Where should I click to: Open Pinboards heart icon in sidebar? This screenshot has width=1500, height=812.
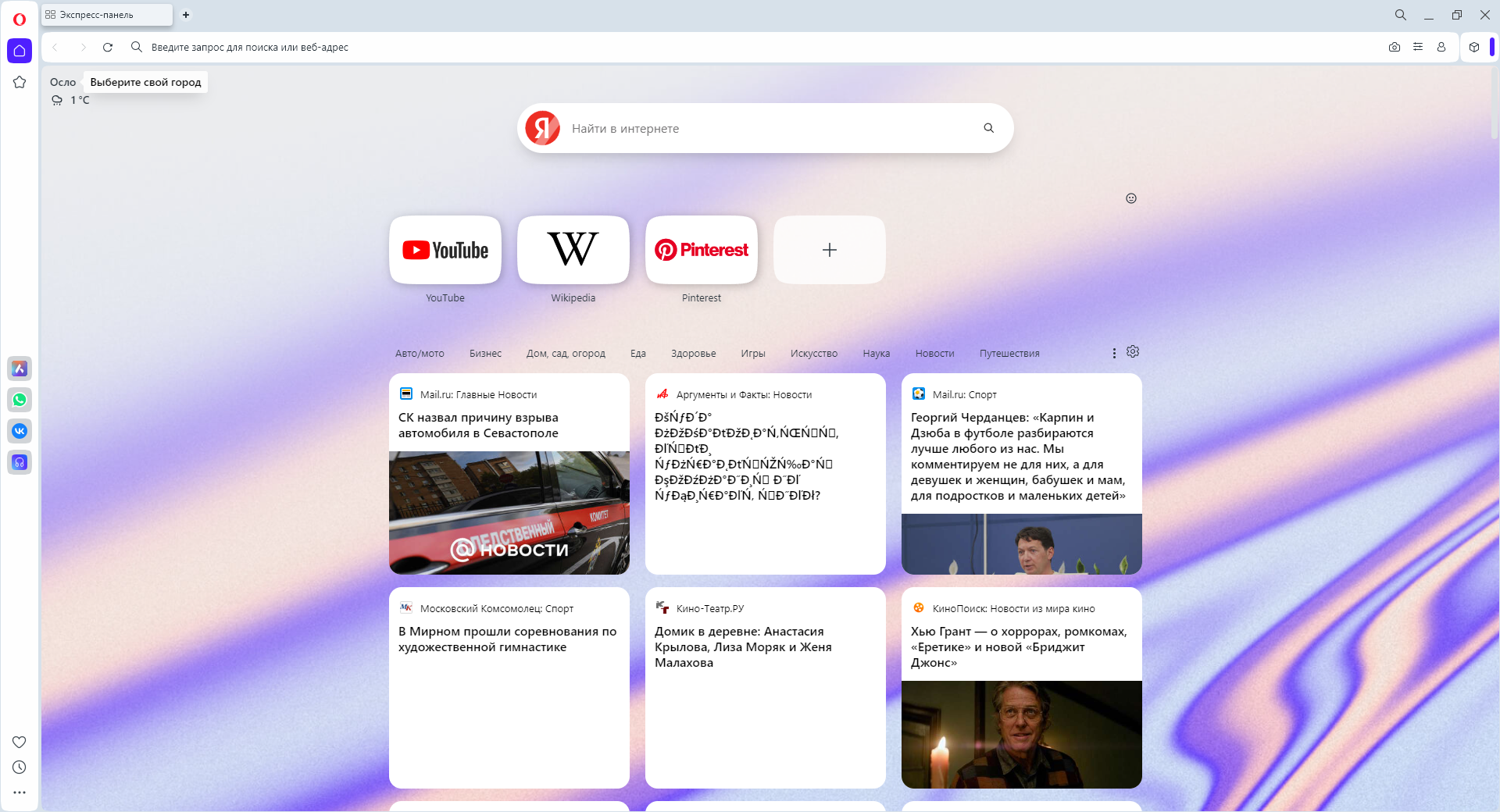[x=20, y=742]
